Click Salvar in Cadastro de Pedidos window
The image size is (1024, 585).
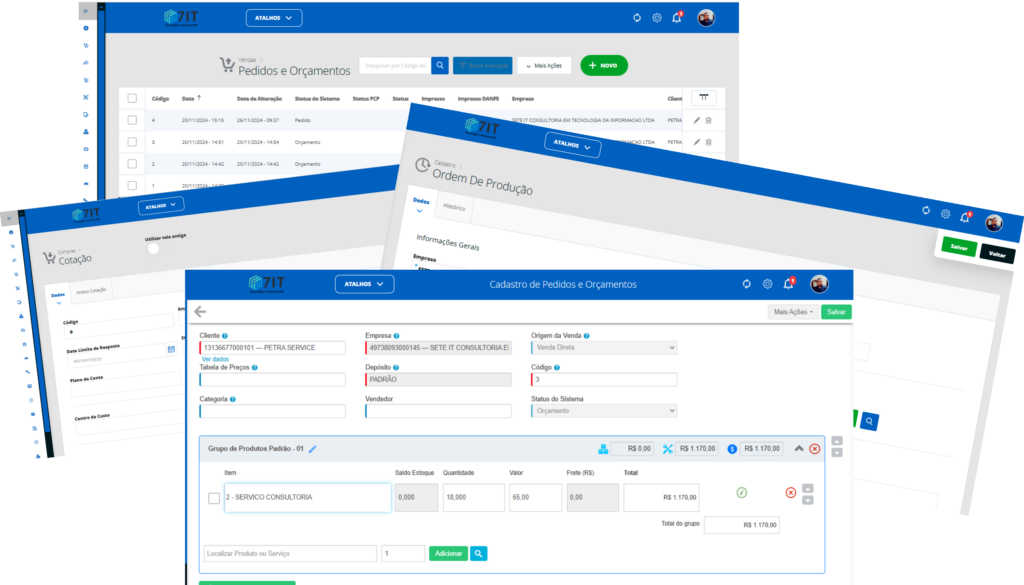point(836,312)
